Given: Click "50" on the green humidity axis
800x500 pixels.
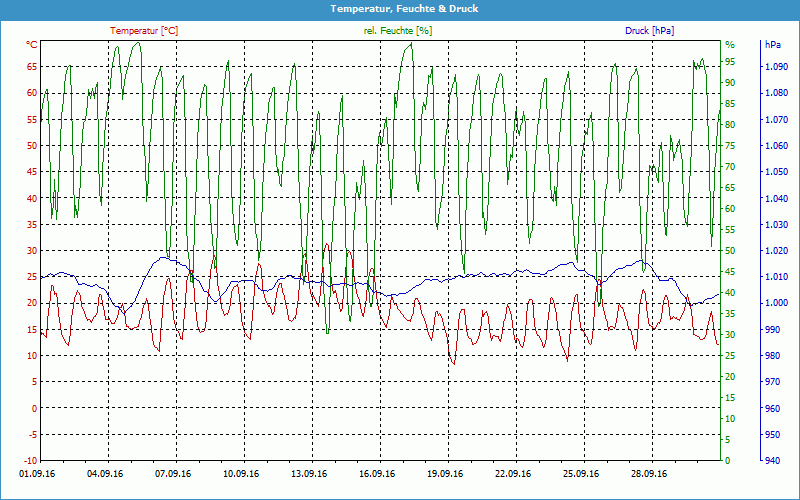Looking at the screenshot, I should pyautogui.click(x=730, y=251).
